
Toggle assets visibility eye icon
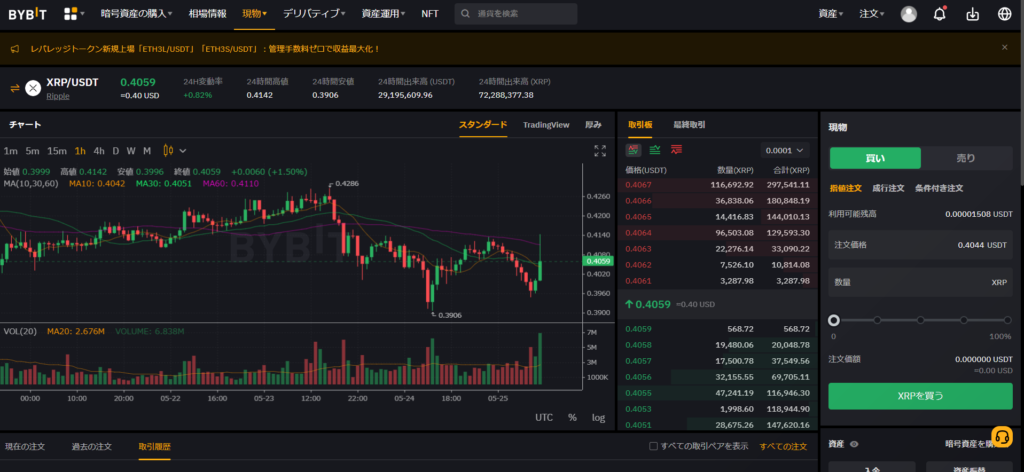(854, 444)
